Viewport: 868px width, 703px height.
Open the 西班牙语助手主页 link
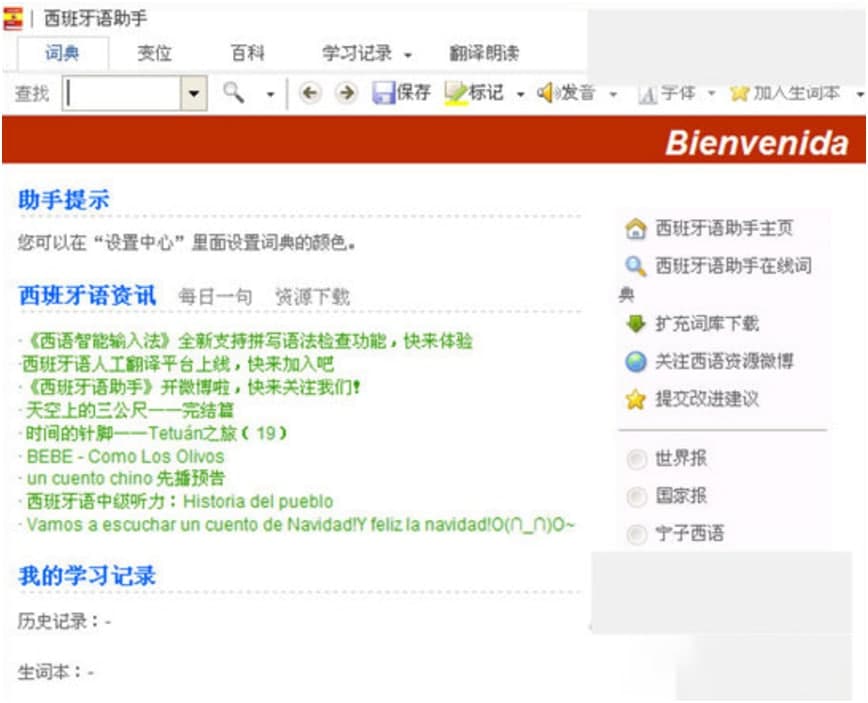(724, 228)
